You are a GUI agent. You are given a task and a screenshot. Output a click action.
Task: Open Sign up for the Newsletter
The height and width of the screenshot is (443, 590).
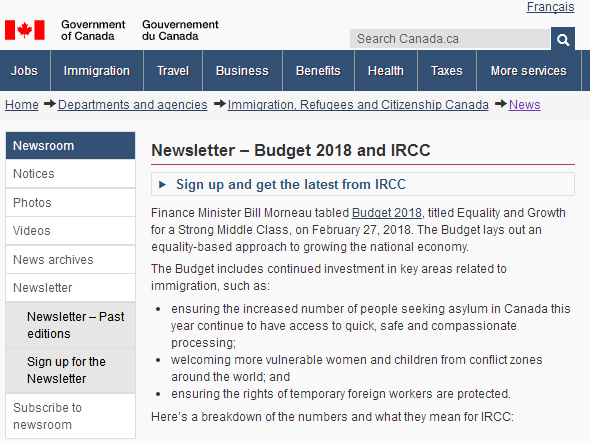pos(70,370)
